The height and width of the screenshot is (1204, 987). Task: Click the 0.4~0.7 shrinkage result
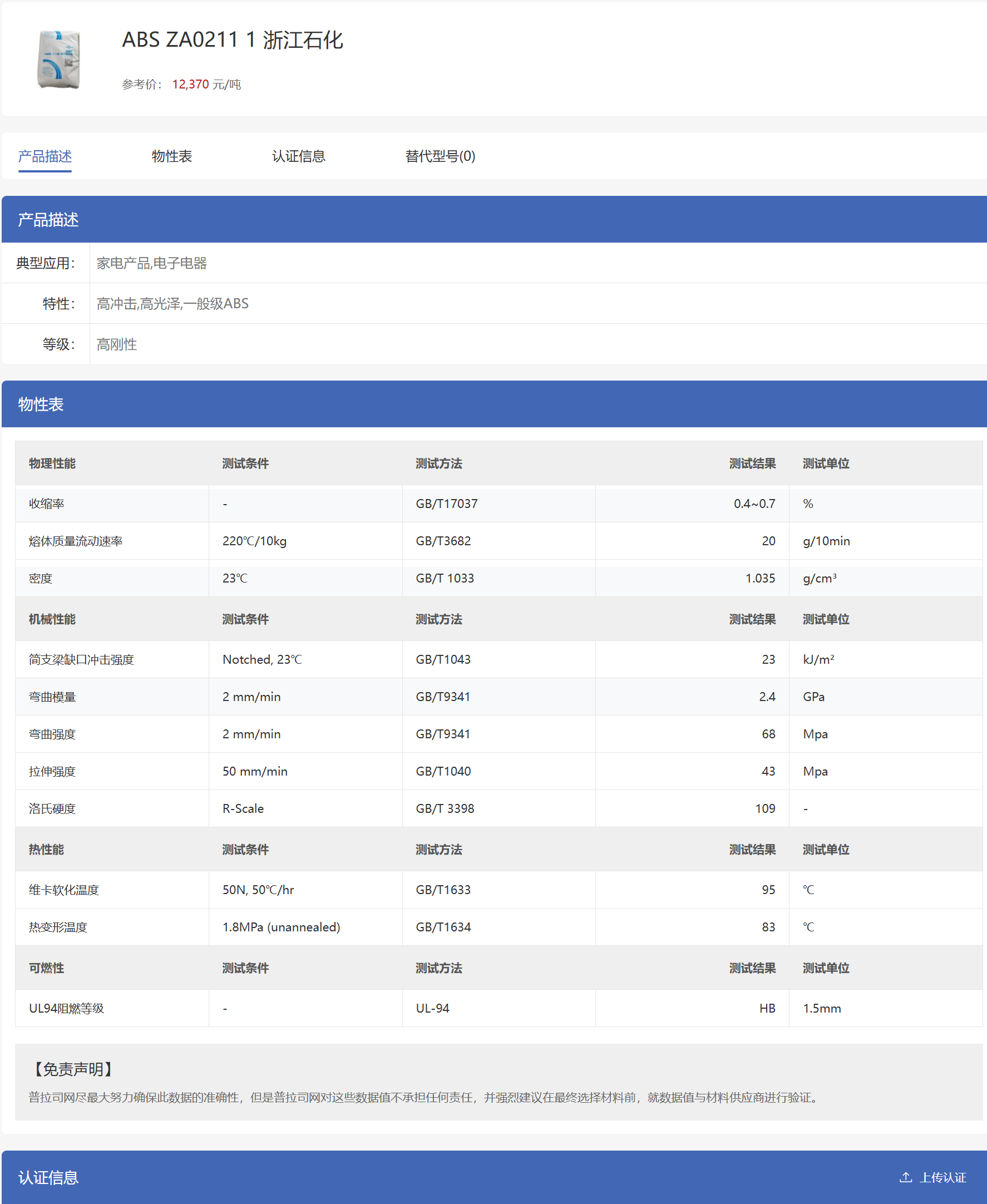754,504
